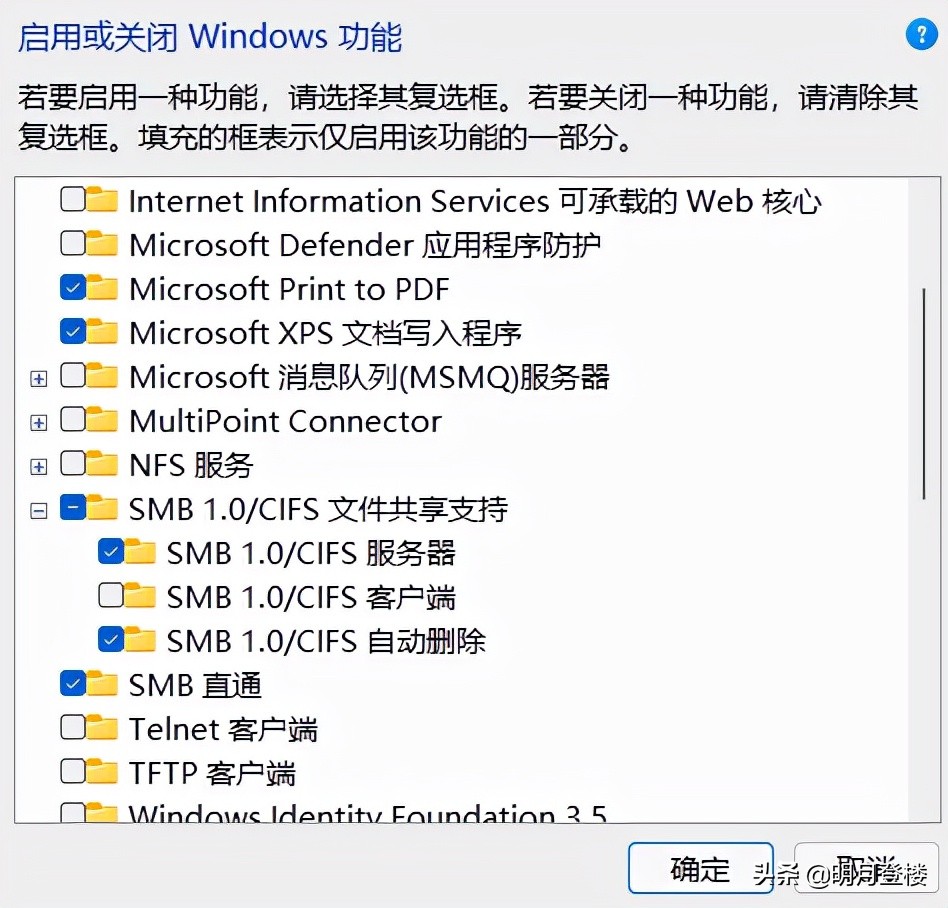Click the folder icon next to TFTP 客户端
The height and width of the screenshot is (908, 948).
point(100,772)
